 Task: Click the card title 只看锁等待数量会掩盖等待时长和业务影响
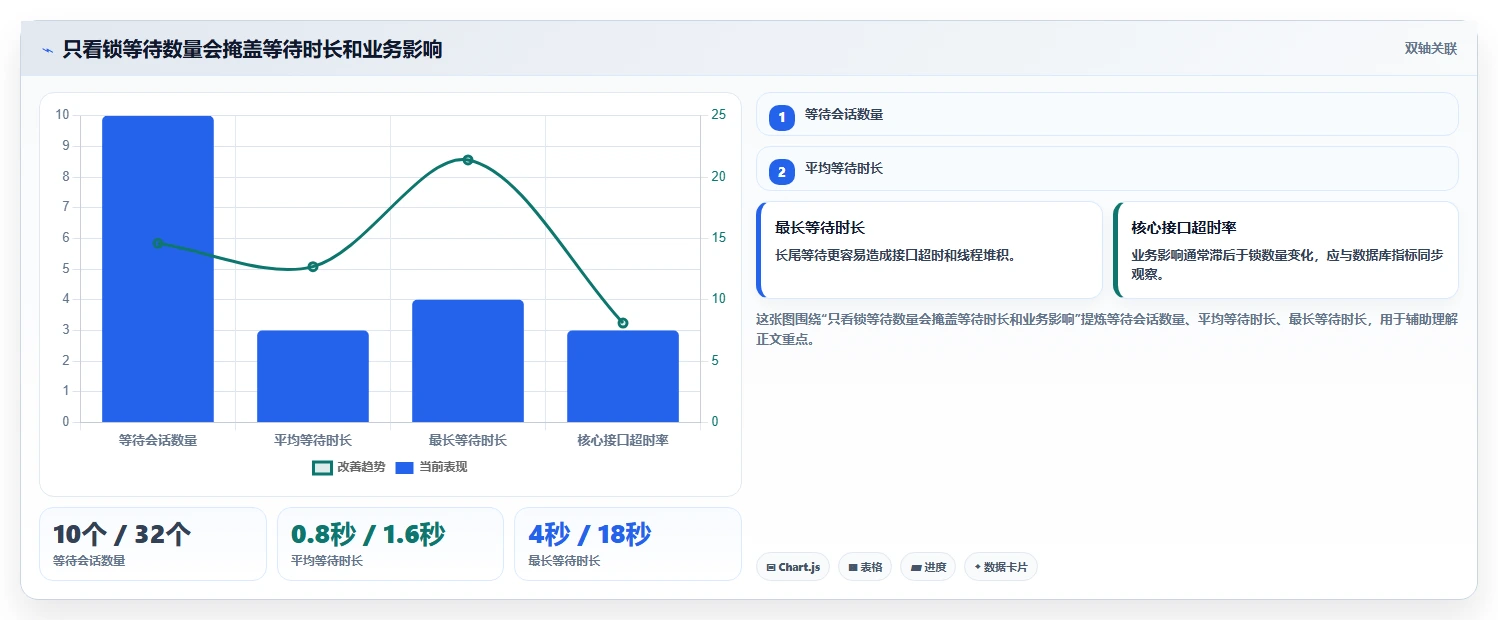click(252, 49)
